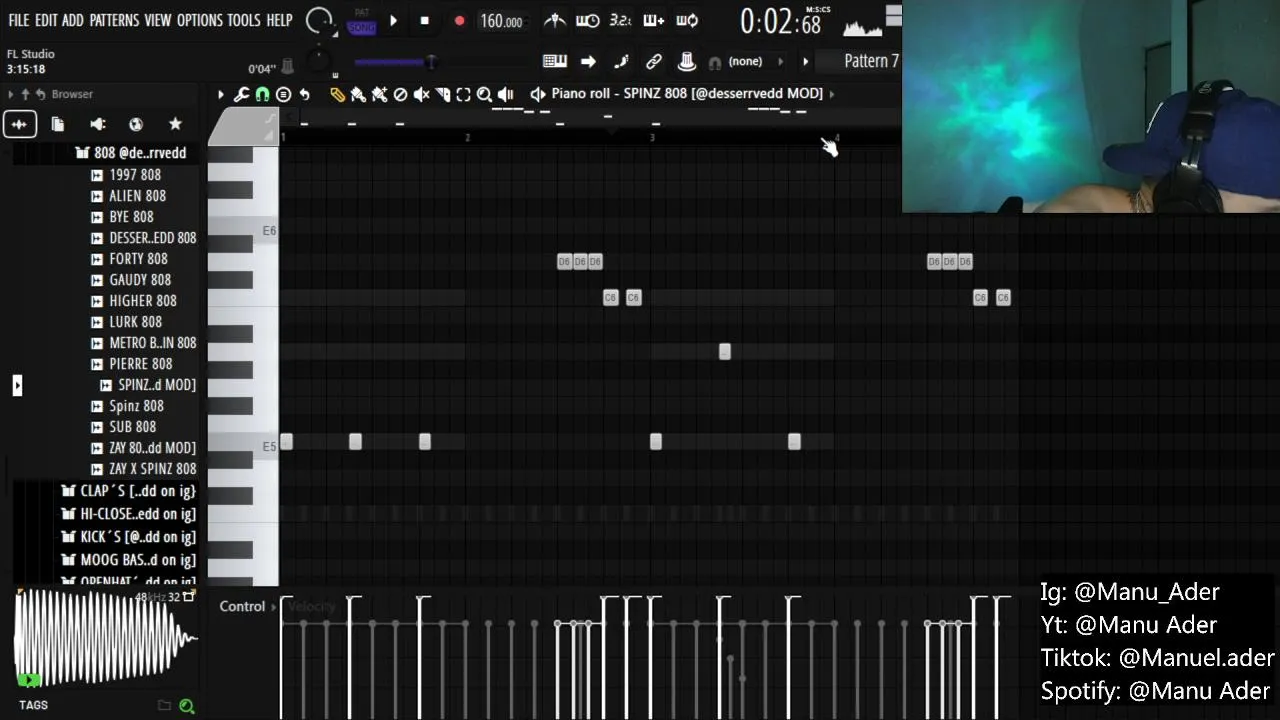1280x720 pixels.
Task: Select the Paint drum sequence tool
Action: point(379,94)
